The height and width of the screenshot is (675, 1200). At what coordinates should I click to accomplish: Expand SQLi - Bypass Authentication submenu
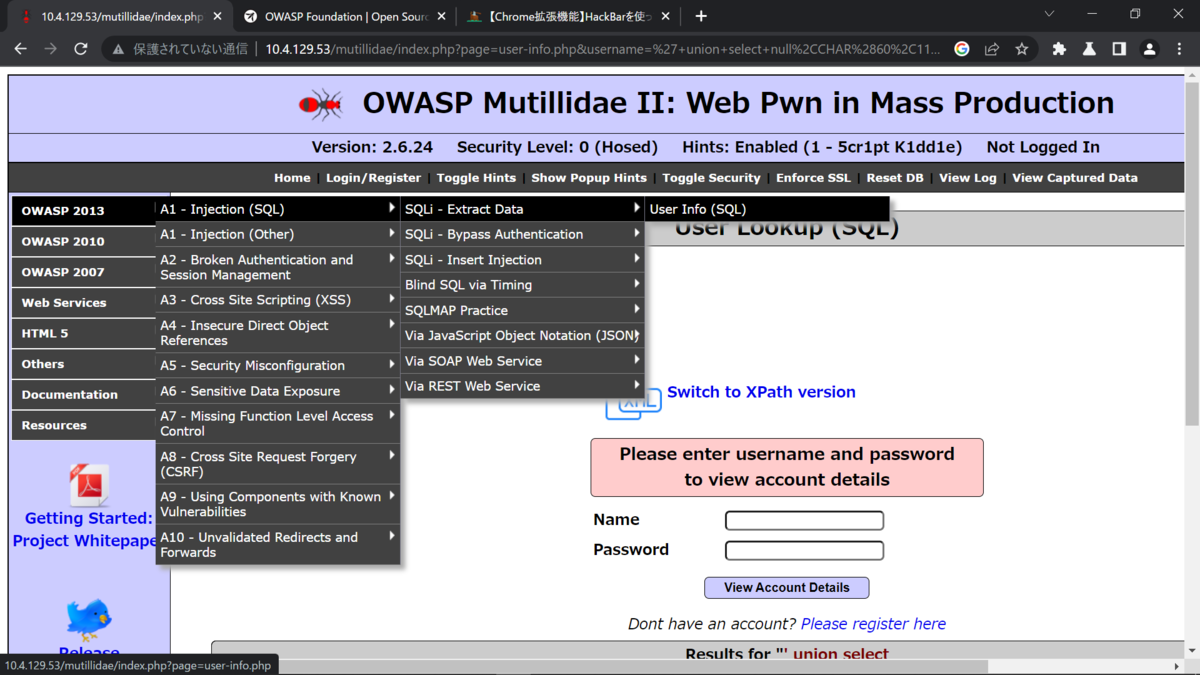pyautogui.click(x=522, y=234)
